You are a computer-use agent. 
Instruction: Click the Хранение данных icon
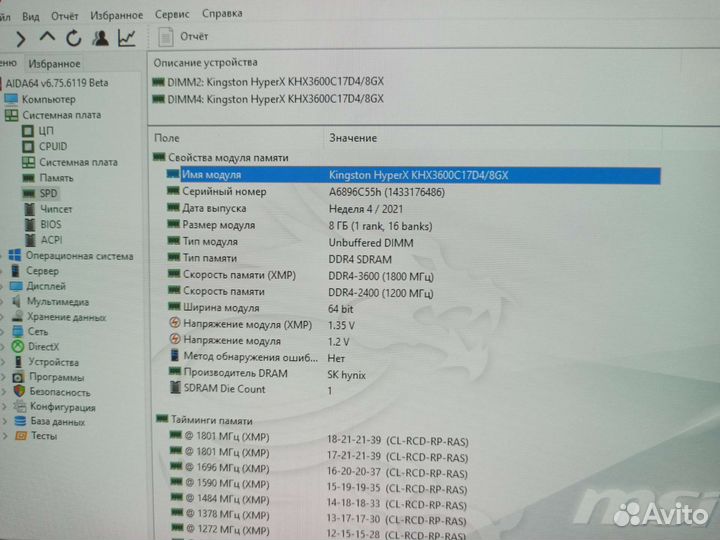pyautogui.click(x=17, y=316)
